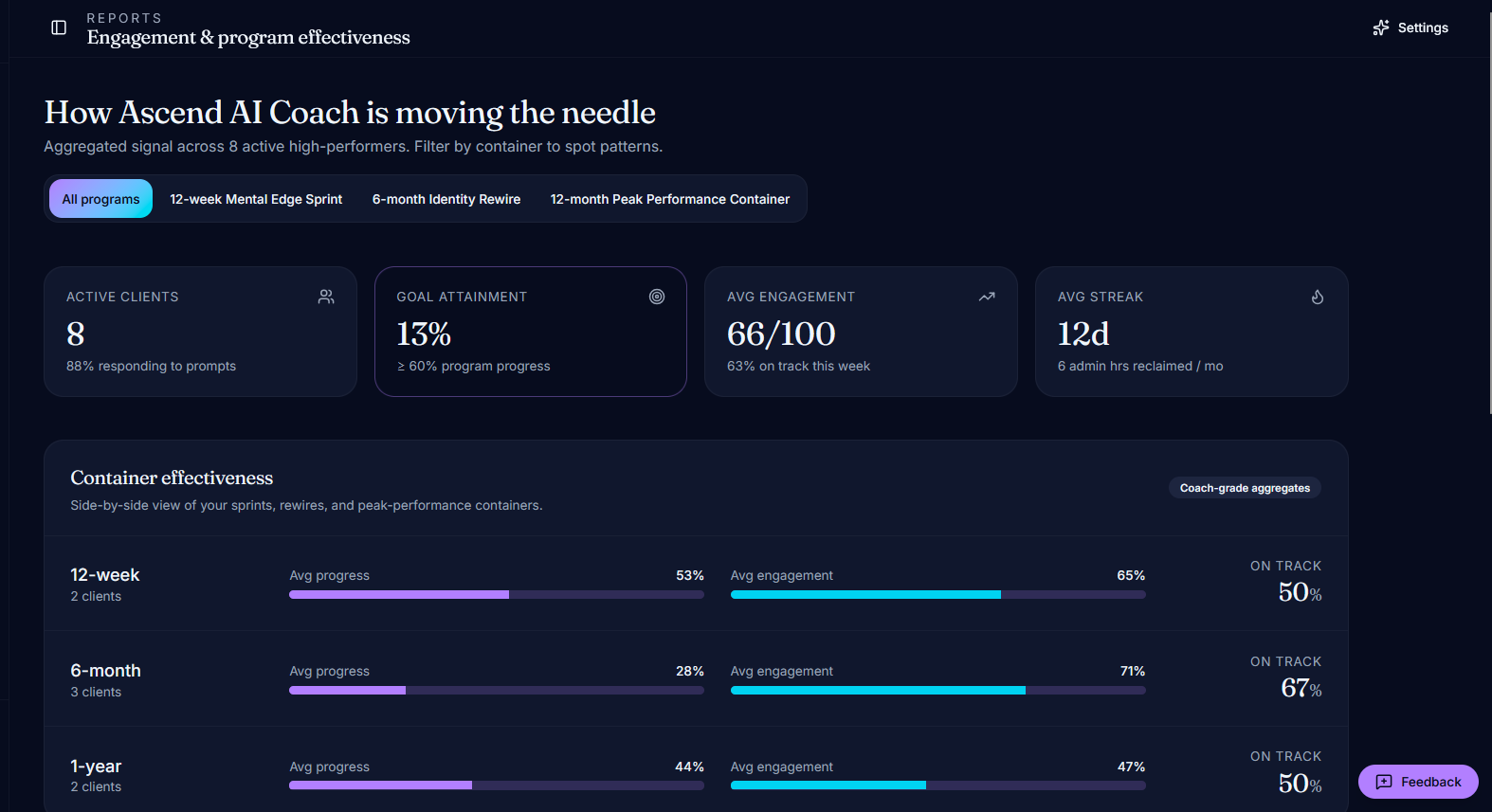Click the 'Engagement & program effectiveness' title
The width and height of the screenshot is (1492, 812).
(248, 37)
